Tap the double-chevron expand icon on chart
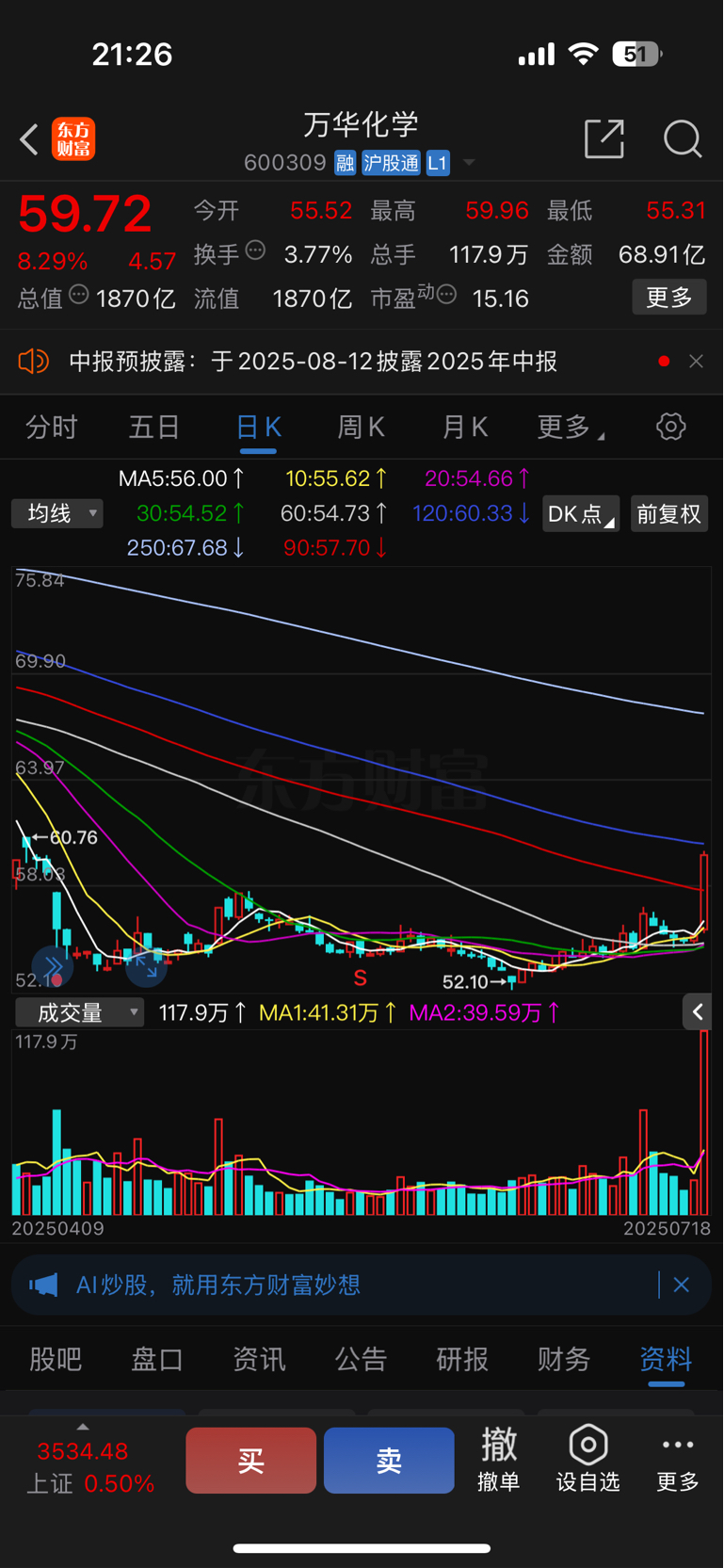This screenshot has height=1568, width=724. click(x=53, y=967)
